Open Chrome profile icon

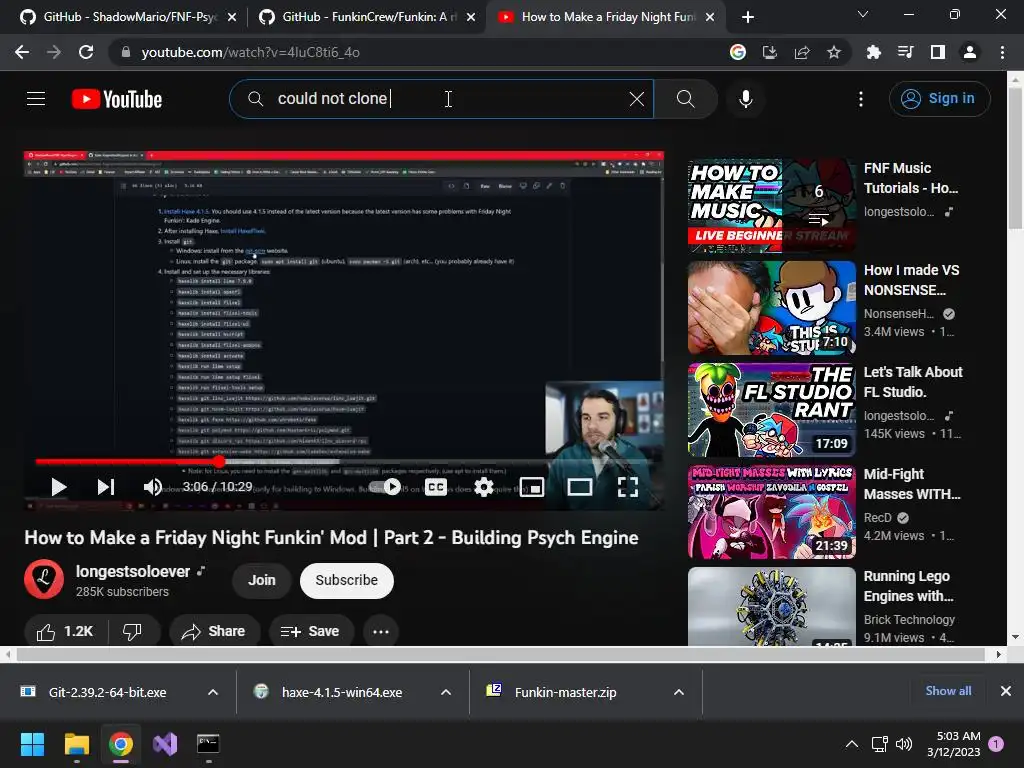[x=970, y=52]
